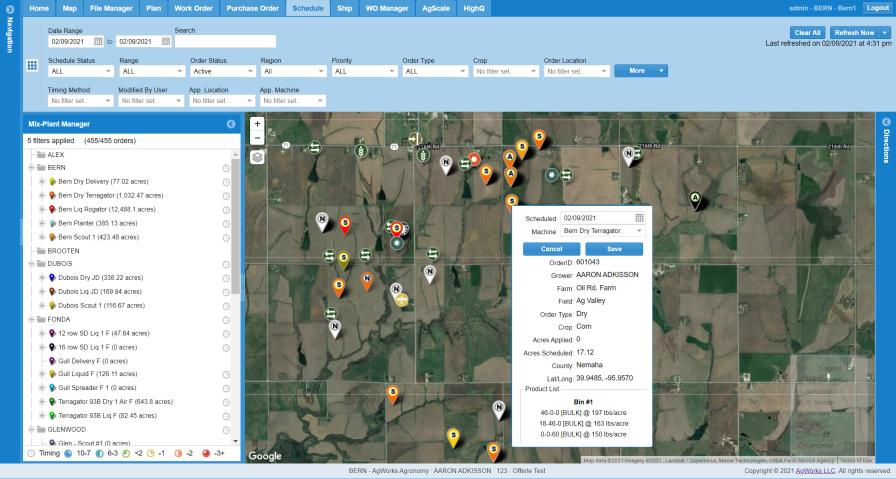Save the order popup changes
Viewport: 896px width, 479px height.
[614, 249]
